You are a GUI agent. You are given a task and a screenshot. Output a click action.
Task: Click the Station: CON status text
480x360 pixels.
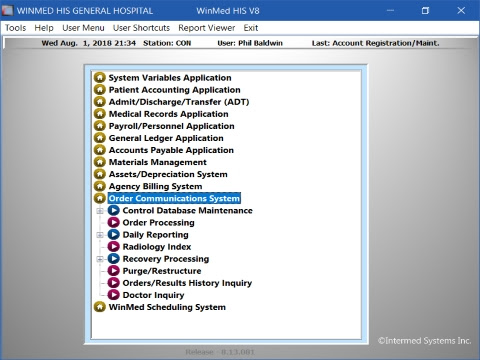click(167, 43)
